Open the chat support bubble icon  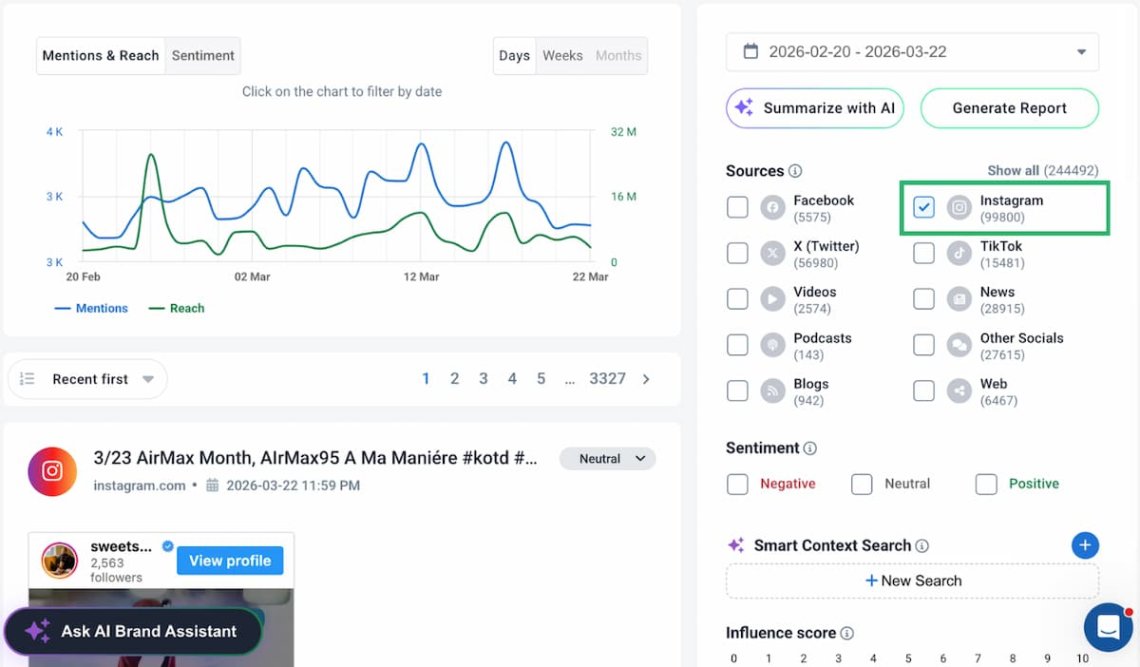(x=1108, y=627)
